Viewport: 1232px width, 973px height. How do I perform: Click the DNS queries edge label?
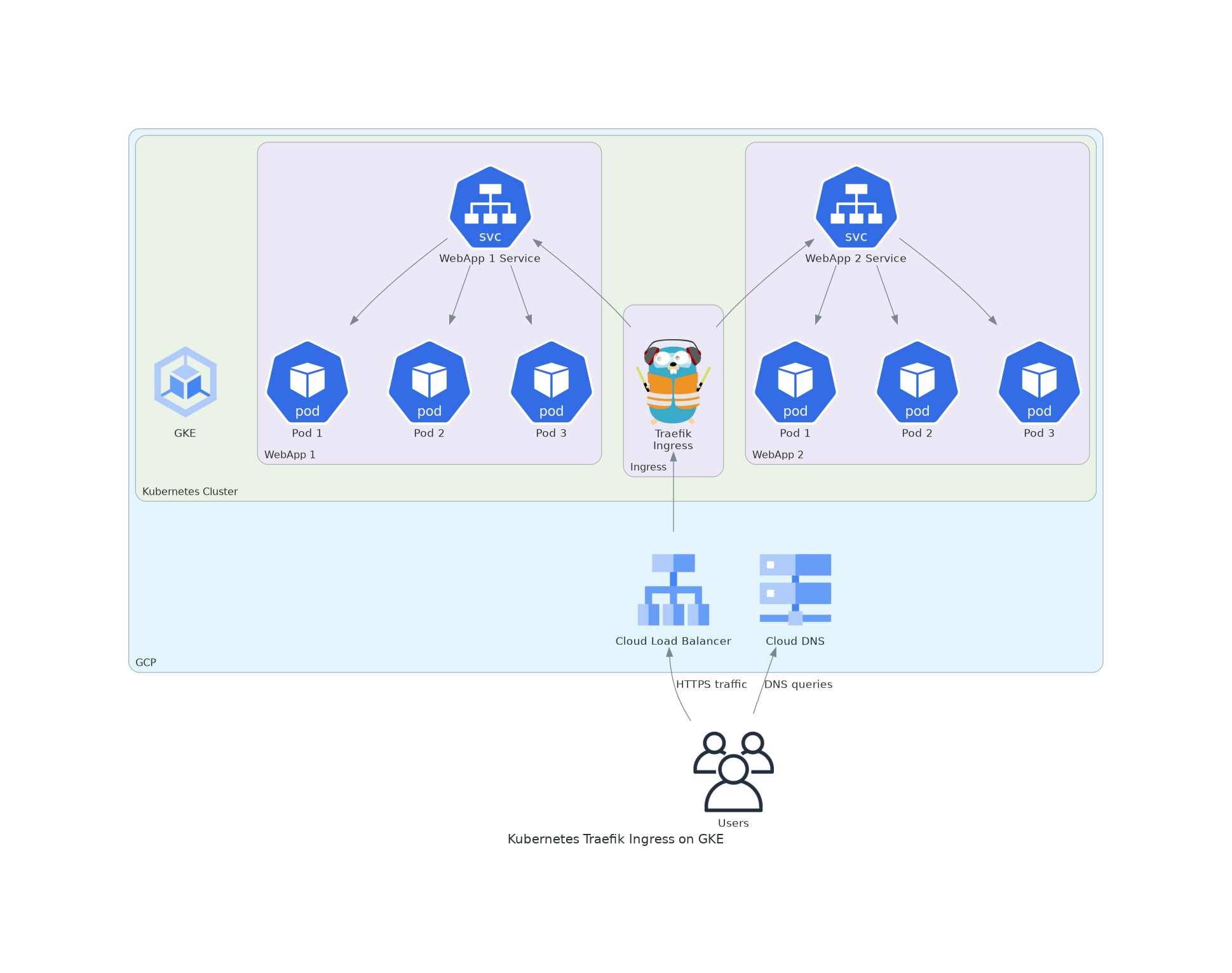[x=798, y=684]
